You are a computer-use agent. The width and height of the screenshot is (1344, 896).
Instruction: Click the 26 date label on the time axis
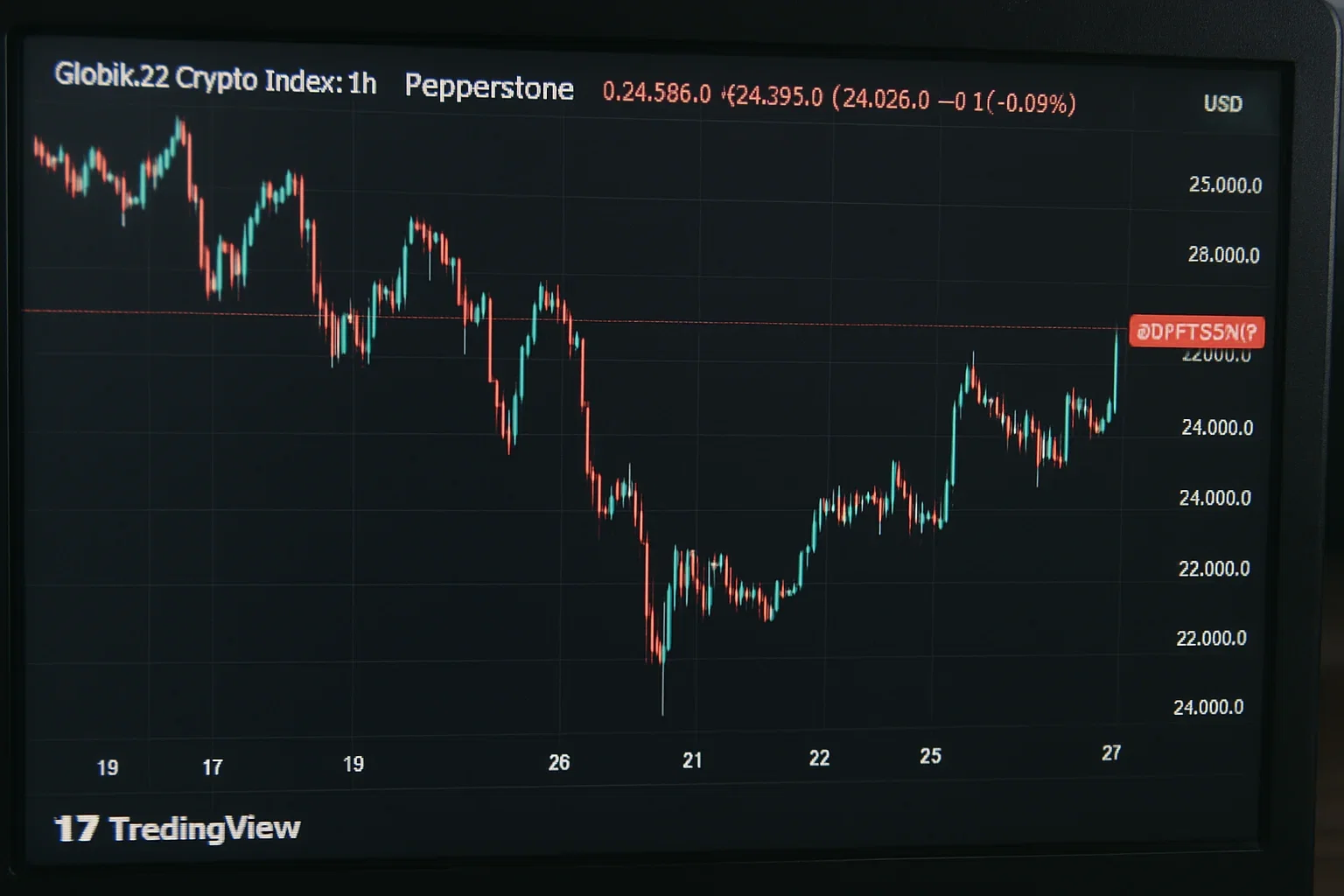click(559, 762)
